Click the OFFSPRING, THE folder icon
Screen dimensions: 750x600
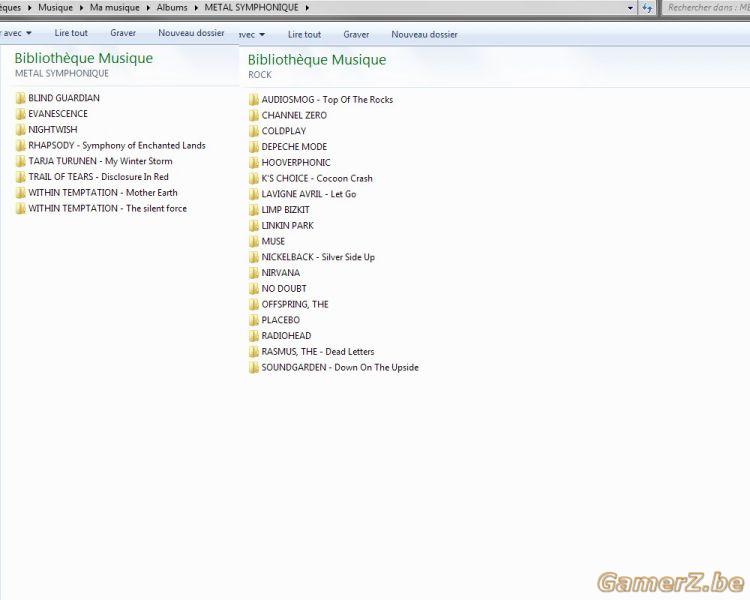pyautogui.click(x=254, y=305)
